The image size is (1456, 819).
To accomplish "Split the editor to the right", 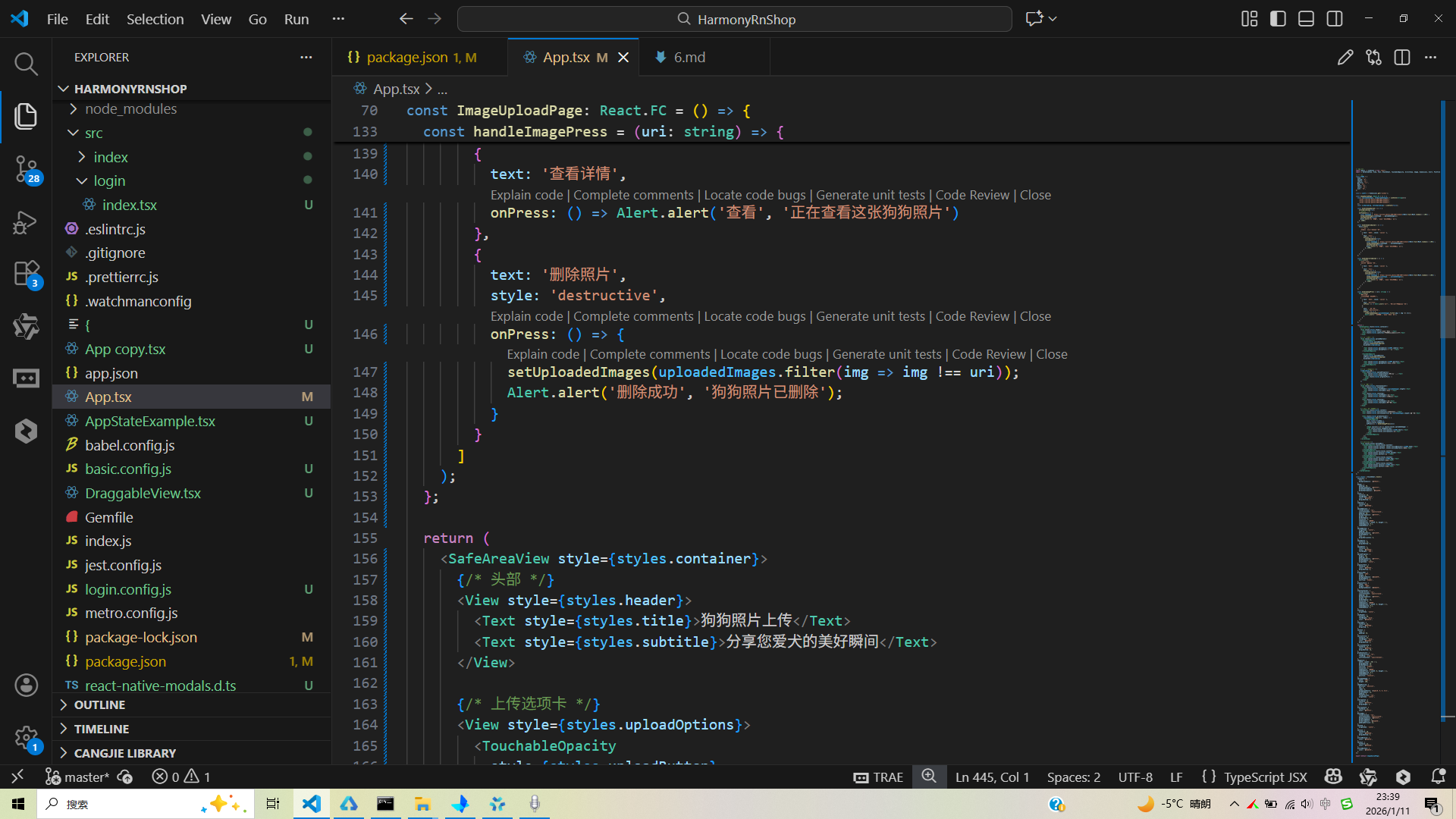I will click(1402, 58).
